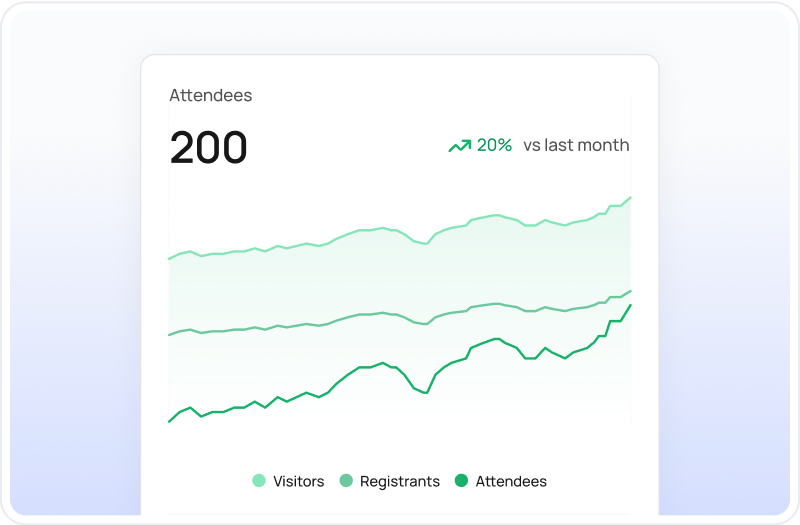800x525 pixels.
Task: Click the Attendees line starting point
Action: point(169,421)
